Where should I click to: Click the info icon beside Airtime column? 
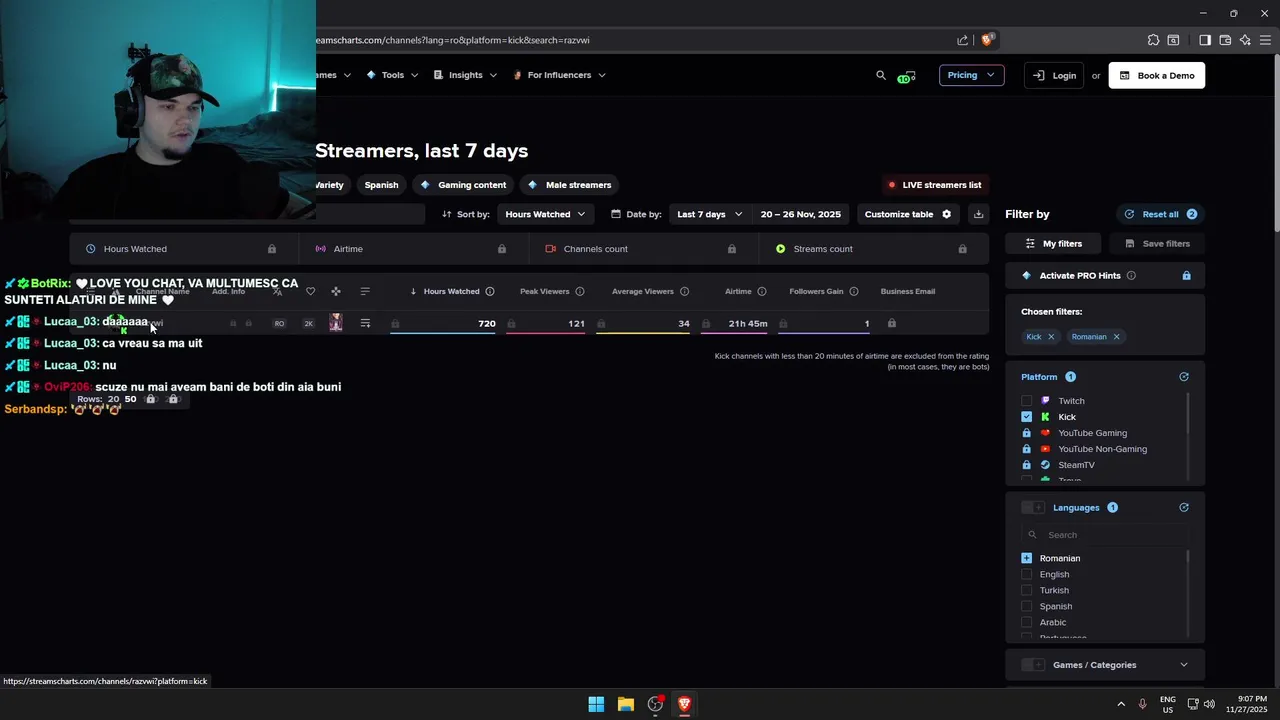click(762, 291)
